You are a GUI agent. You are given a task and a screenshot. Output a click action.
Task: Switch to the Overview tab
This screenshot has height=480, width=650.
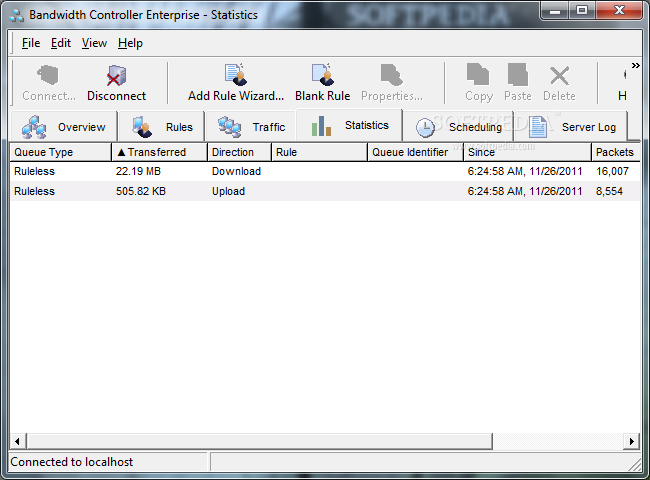[x=64, y=126]
